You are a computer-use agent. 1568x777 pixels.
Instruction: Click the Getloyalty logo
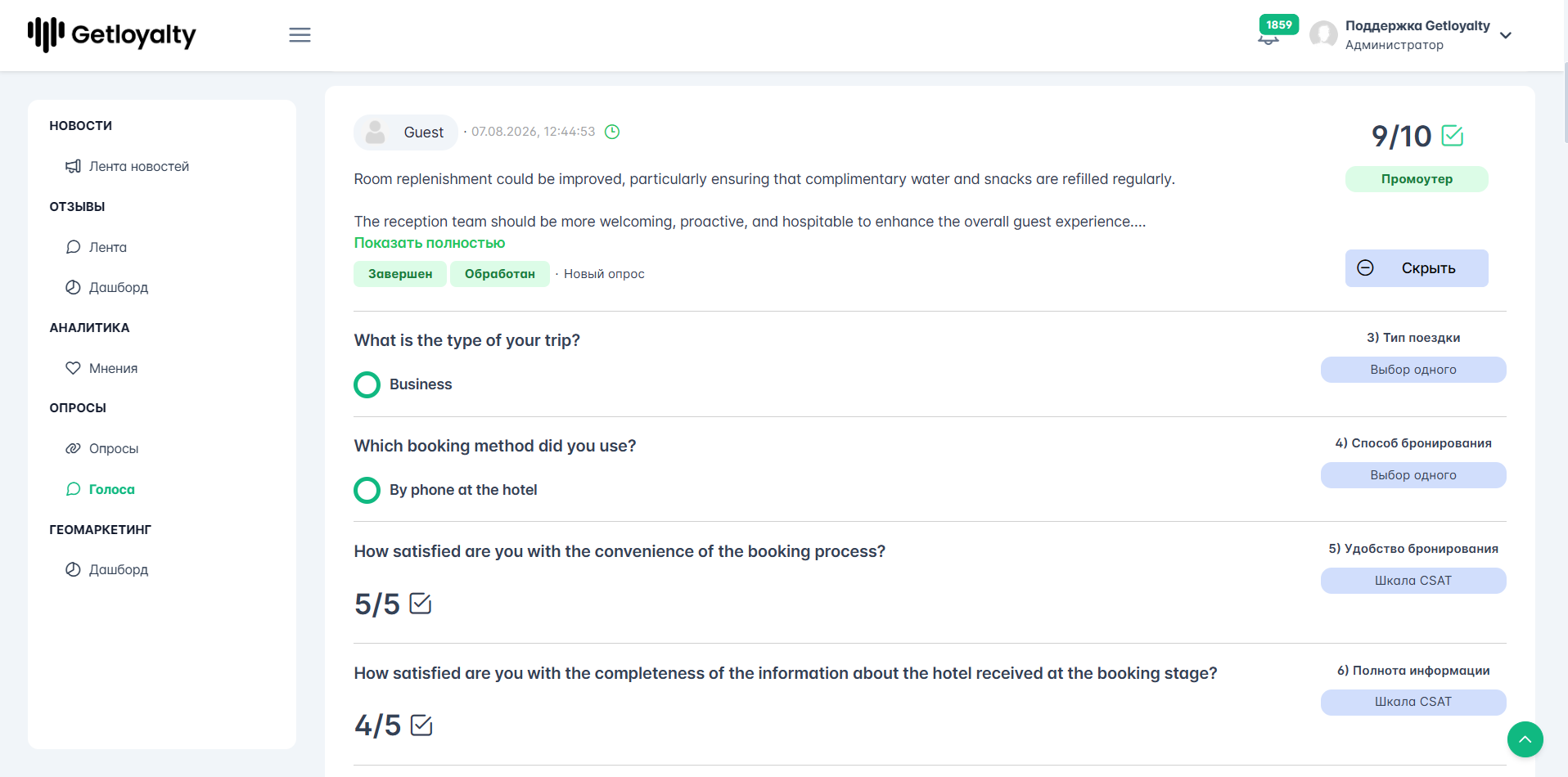[x=112, y=35]
